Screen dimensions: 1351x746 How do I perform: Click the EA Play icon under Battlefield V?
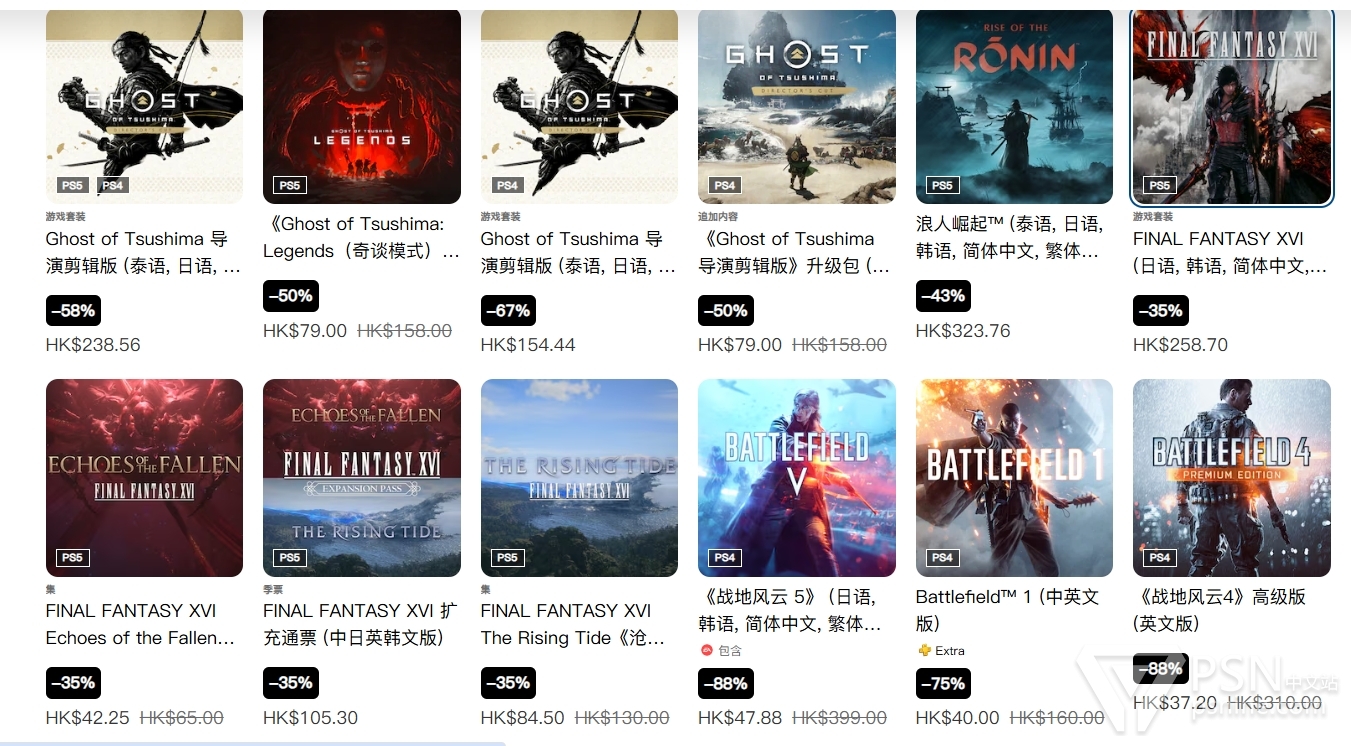coord(705,650)
